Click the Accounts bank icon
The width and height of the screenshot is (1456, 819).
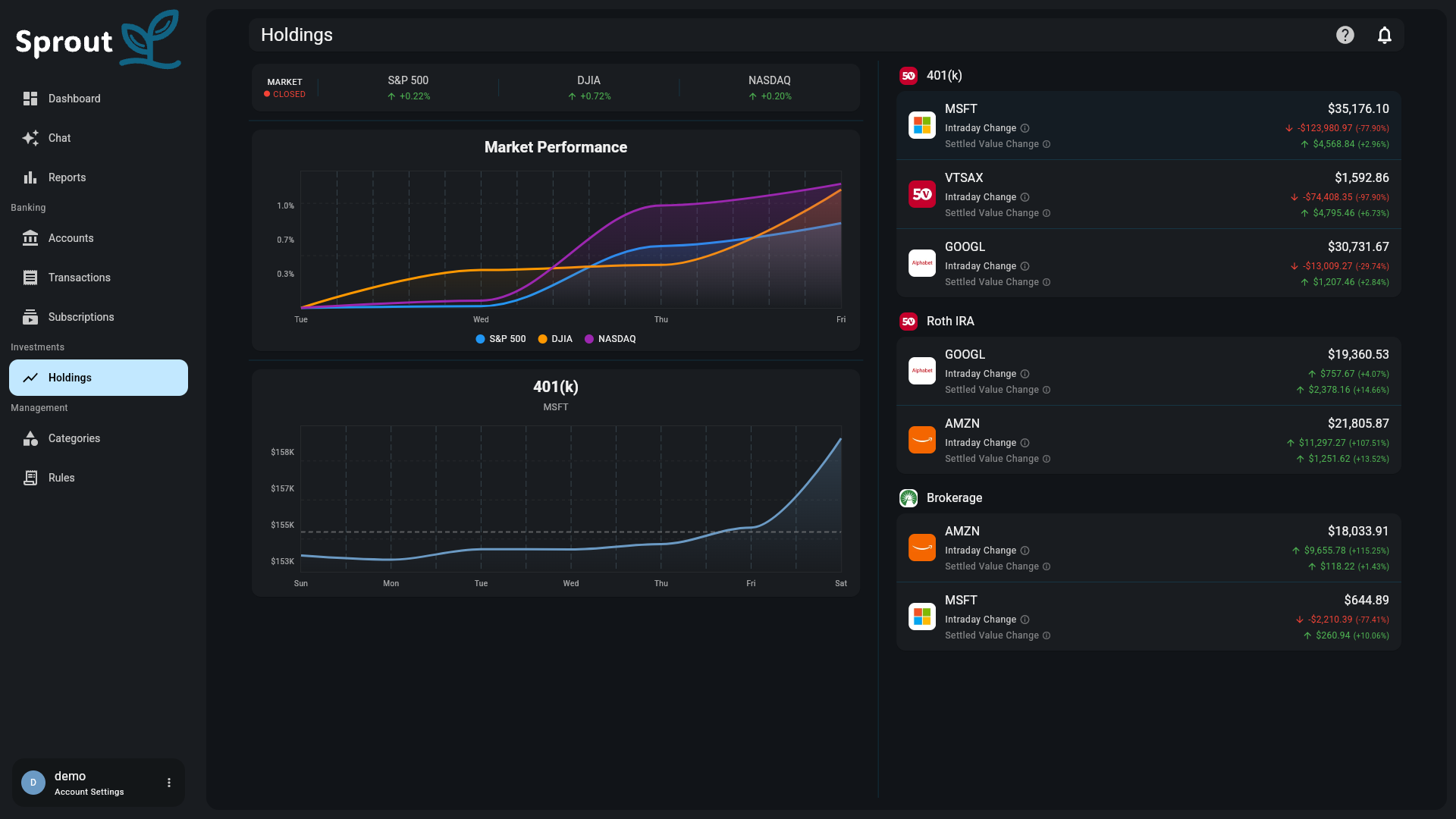(30, 238)
